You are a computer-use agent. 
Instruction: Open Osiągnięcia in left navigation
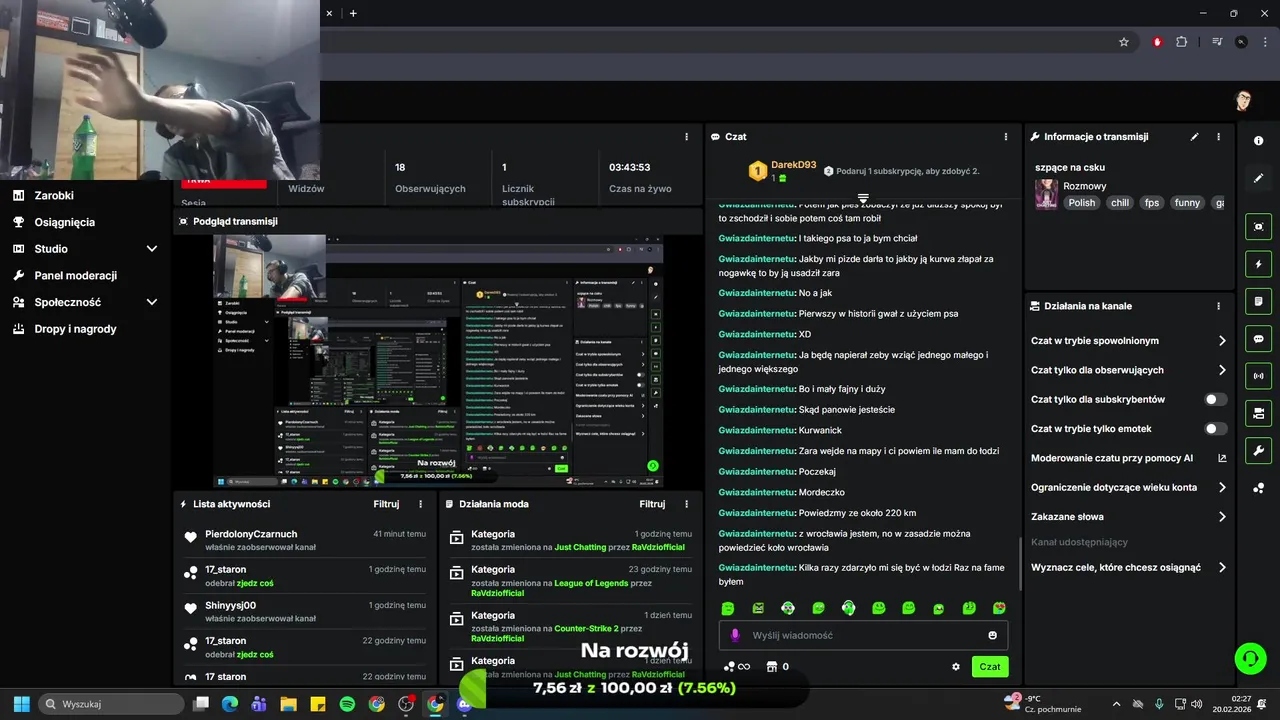click(64, 222)
